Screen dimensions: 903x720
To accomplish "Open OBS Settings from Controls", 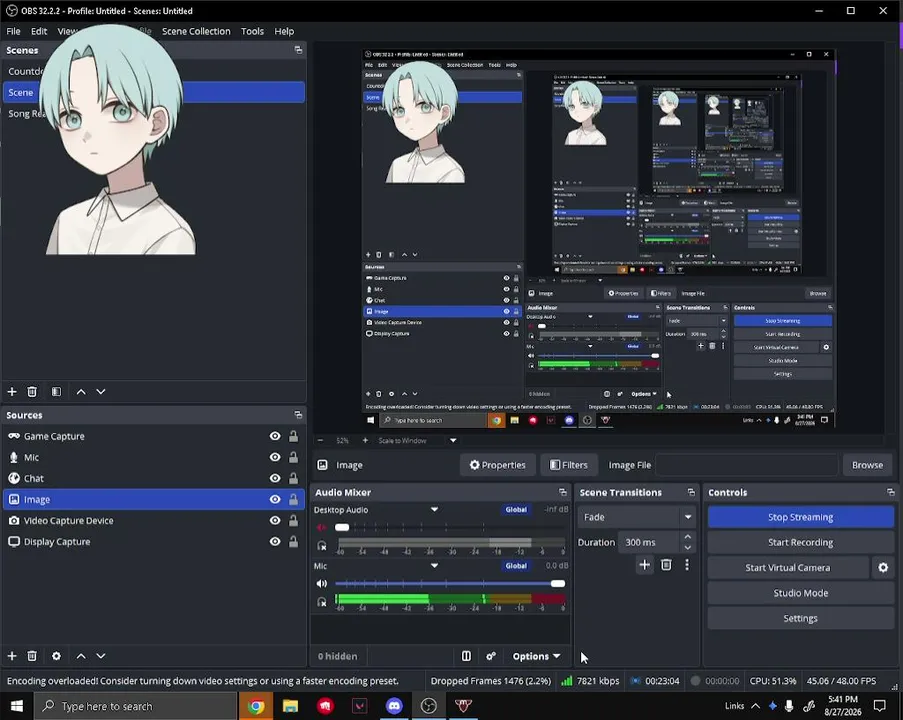I will pos(800,619).
